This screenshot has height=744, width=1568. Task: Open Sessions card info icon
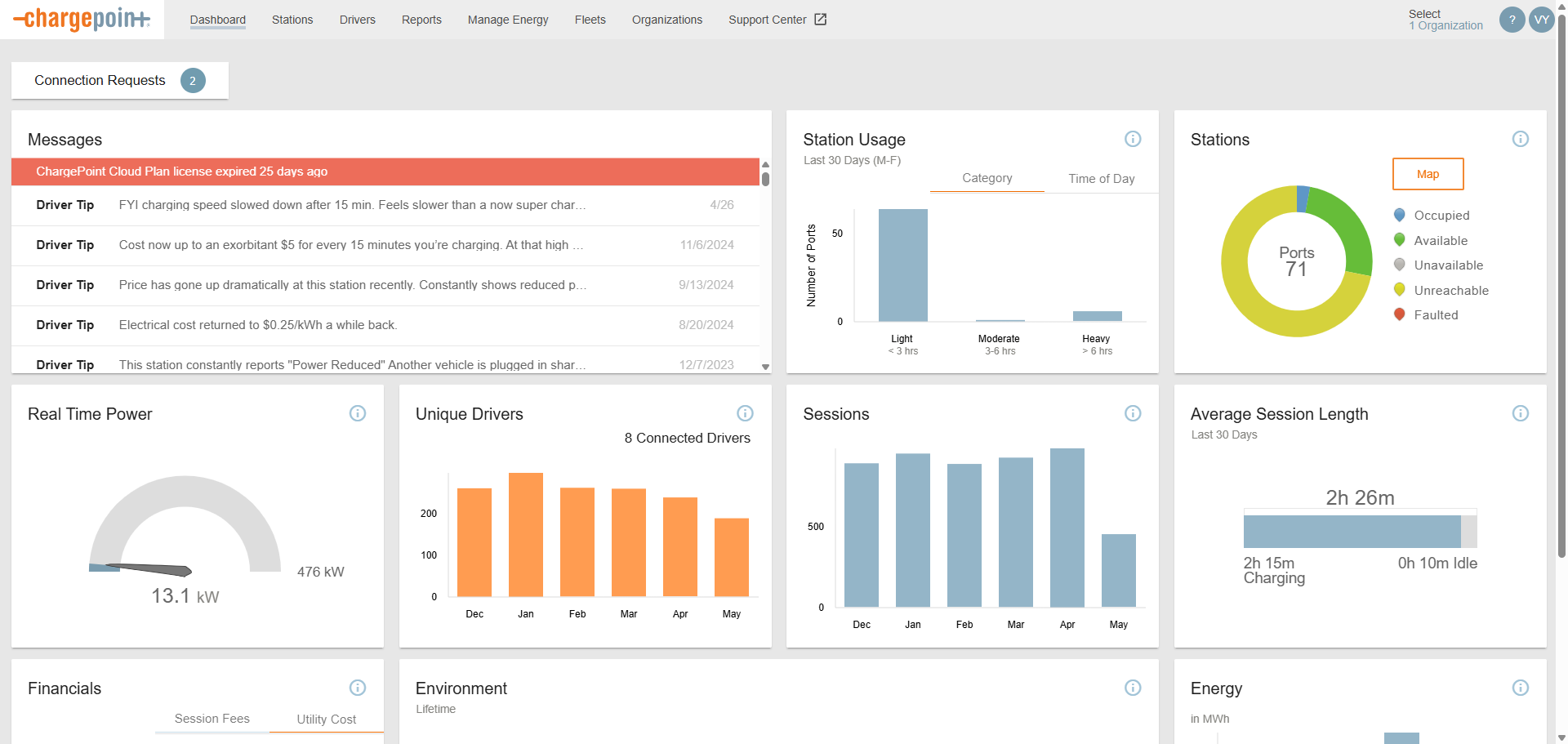click(x=1132, y=413)
